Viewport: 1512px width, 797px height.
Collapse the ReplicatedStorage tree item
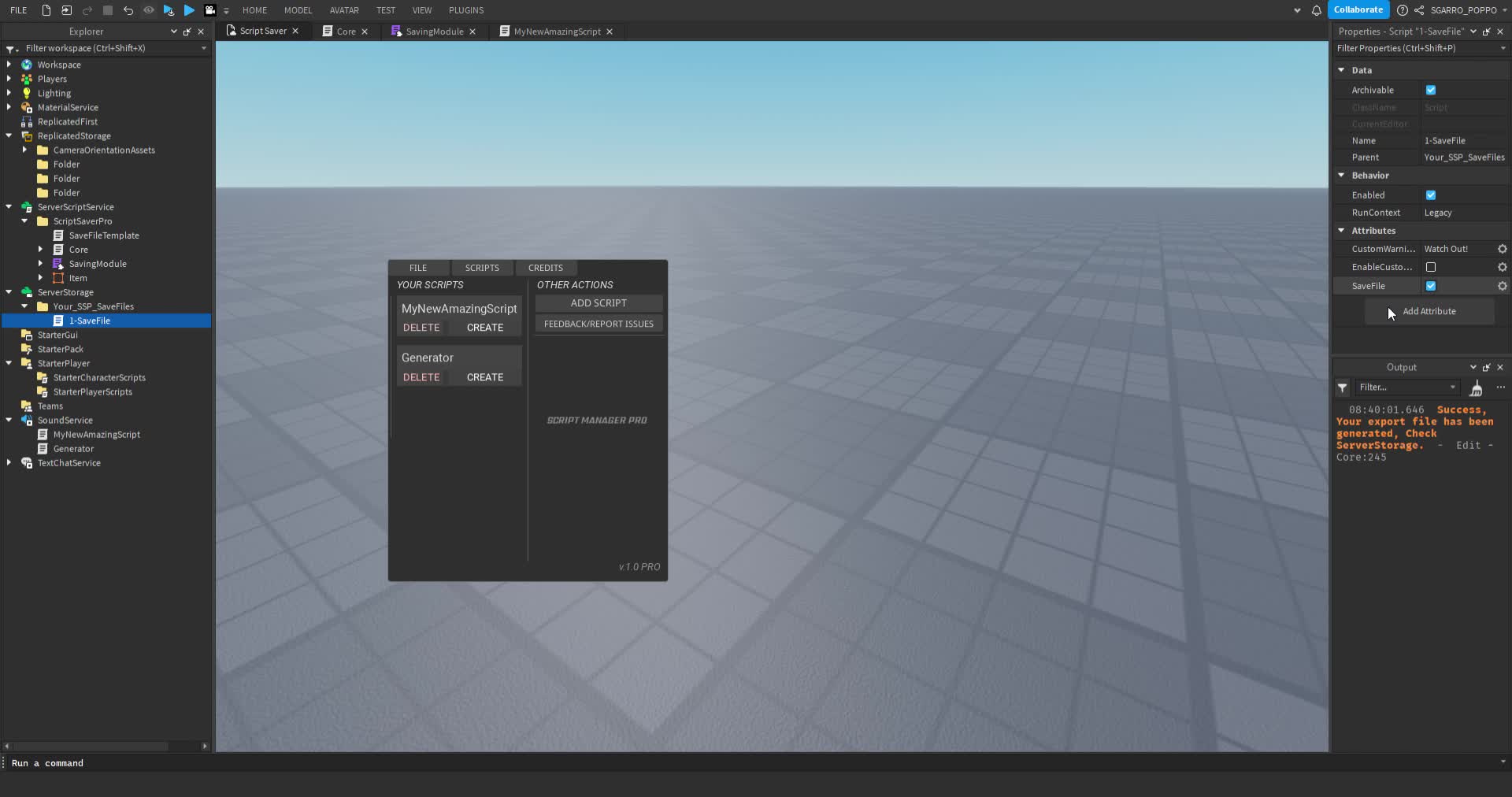[x=9, y=135]
